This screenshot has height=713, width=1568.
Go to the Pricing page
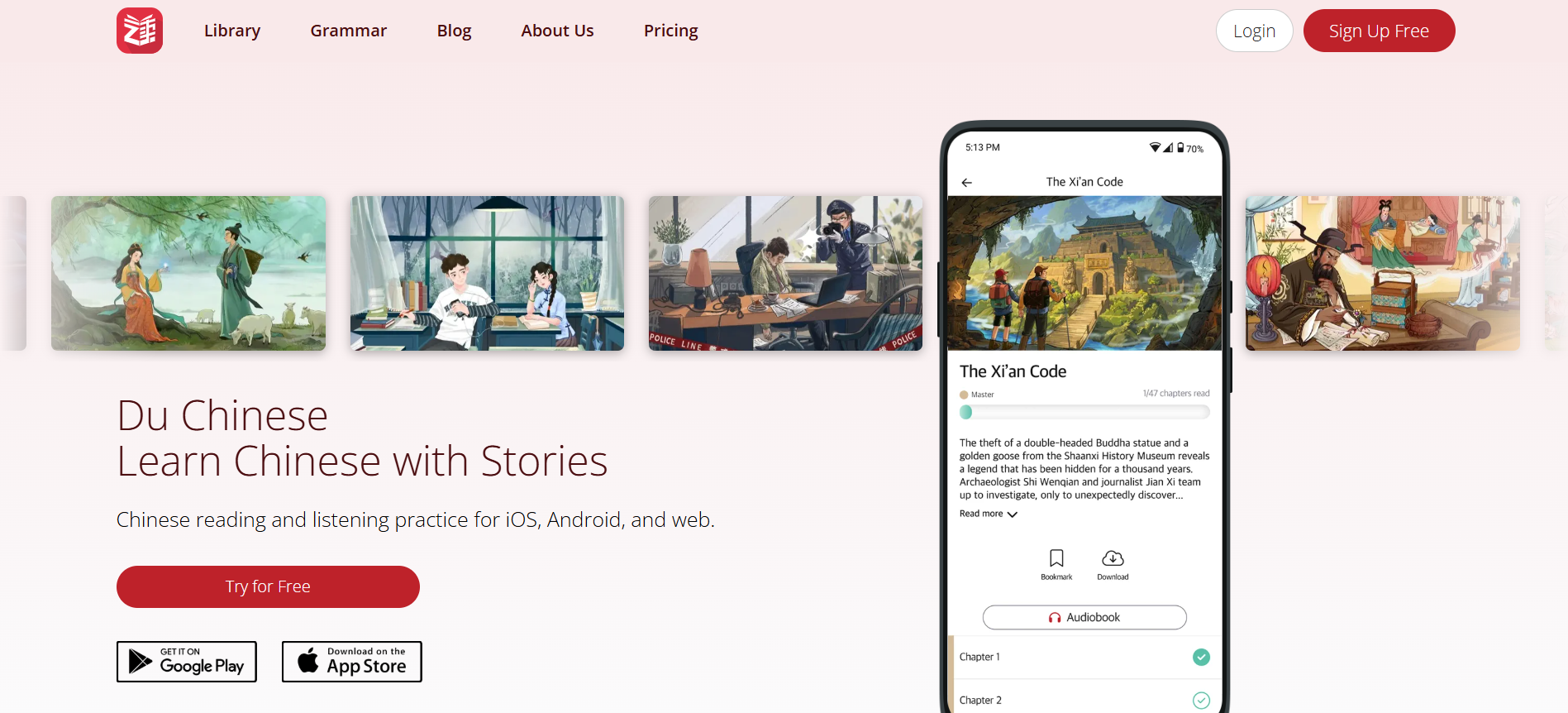[x=671, y=31]
